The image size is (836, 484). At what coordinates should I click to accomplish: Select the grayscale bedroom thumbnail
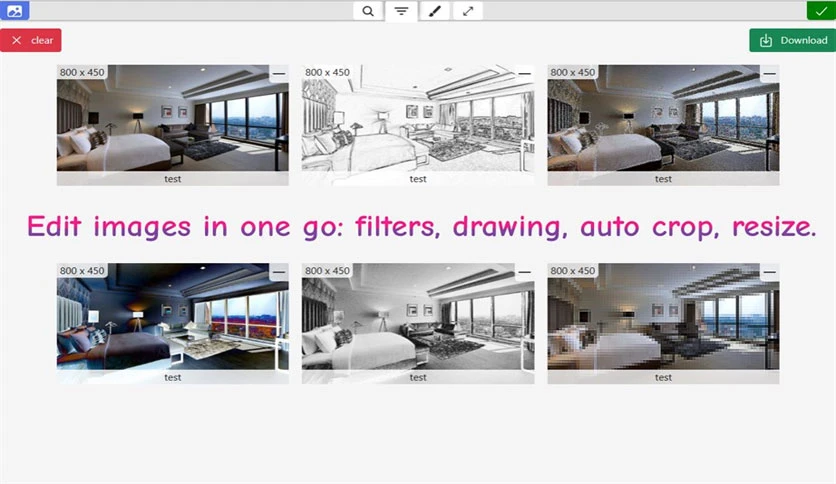(x=418, y=317)
